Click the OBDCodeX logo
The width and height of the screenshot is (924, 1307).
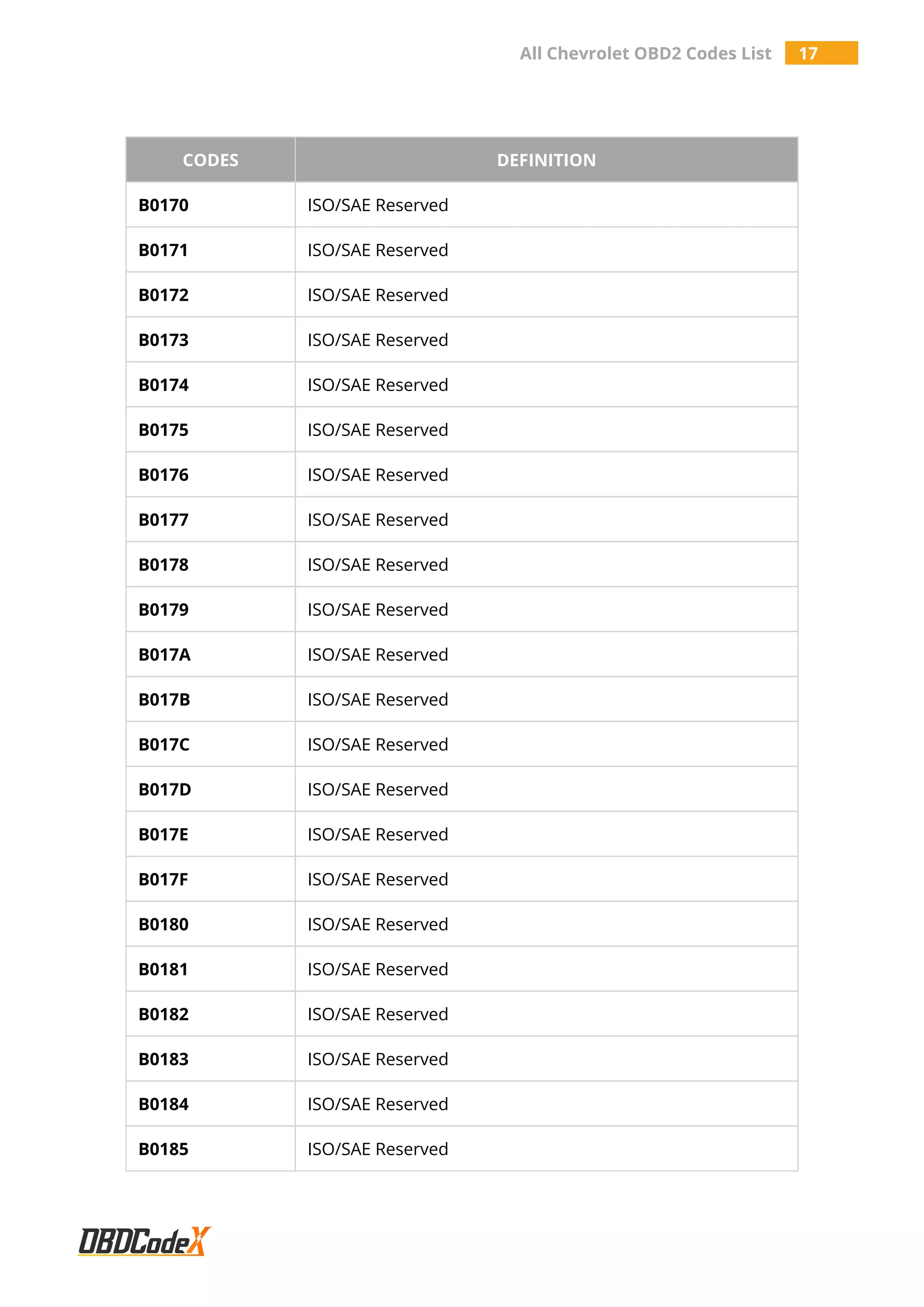click(144, 1241)
